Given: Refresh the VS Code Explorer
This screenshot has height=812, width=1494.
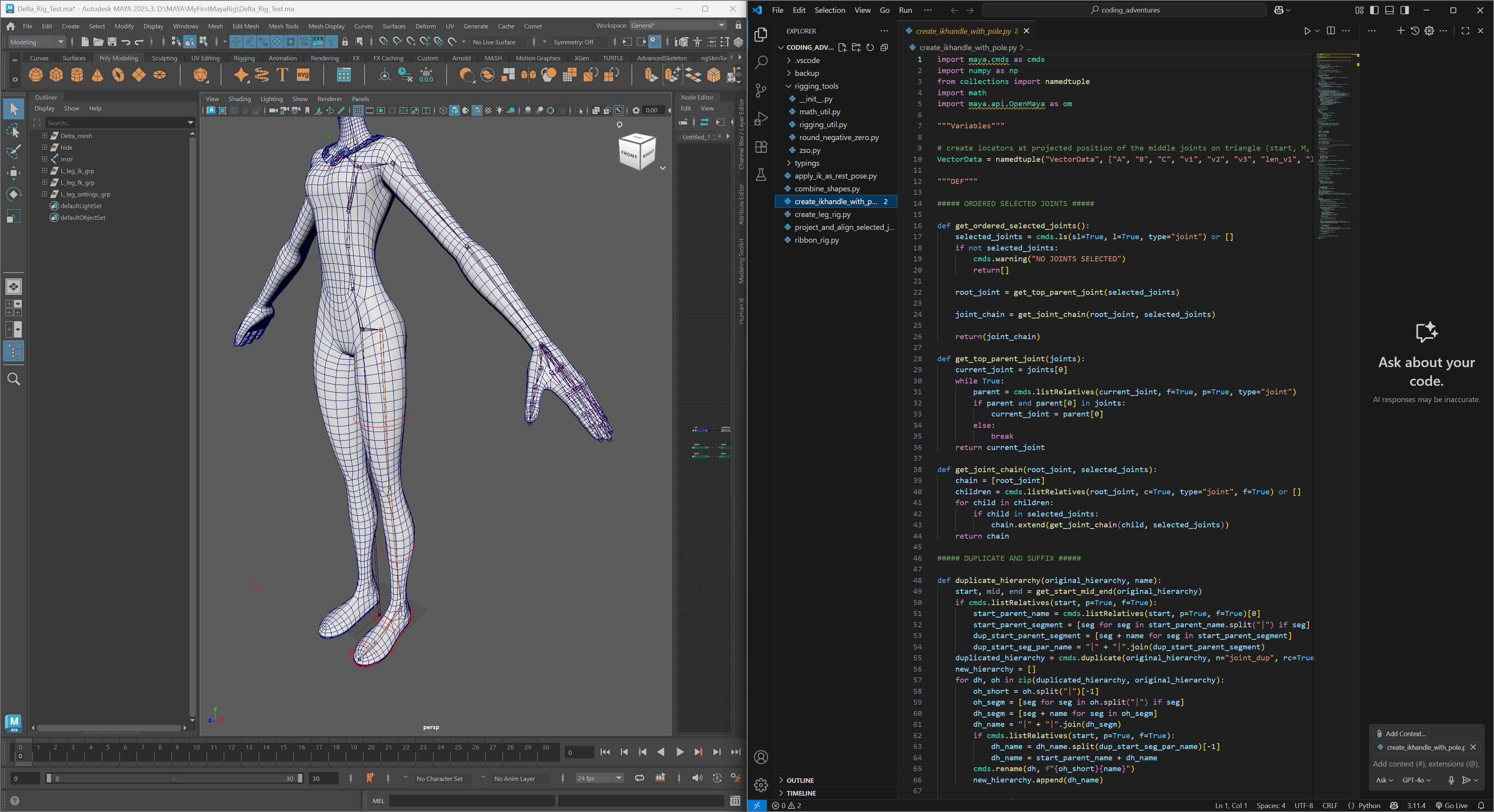Looking at the screenshot, I should [870, 47].
